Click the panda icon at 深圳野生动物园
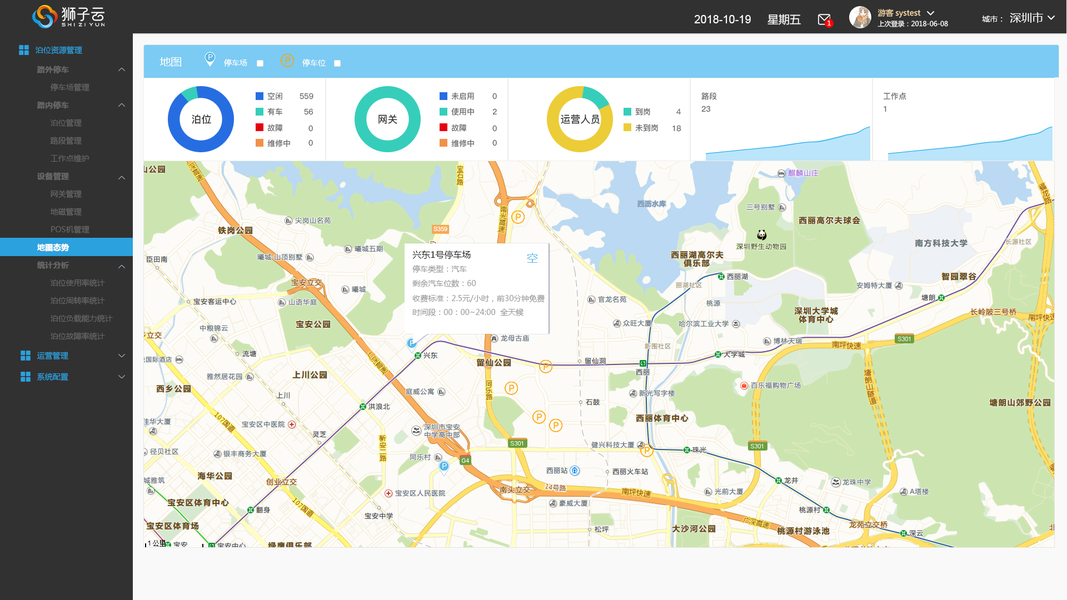The height and width of the screenshot is (600, 1067). [761, 235]
